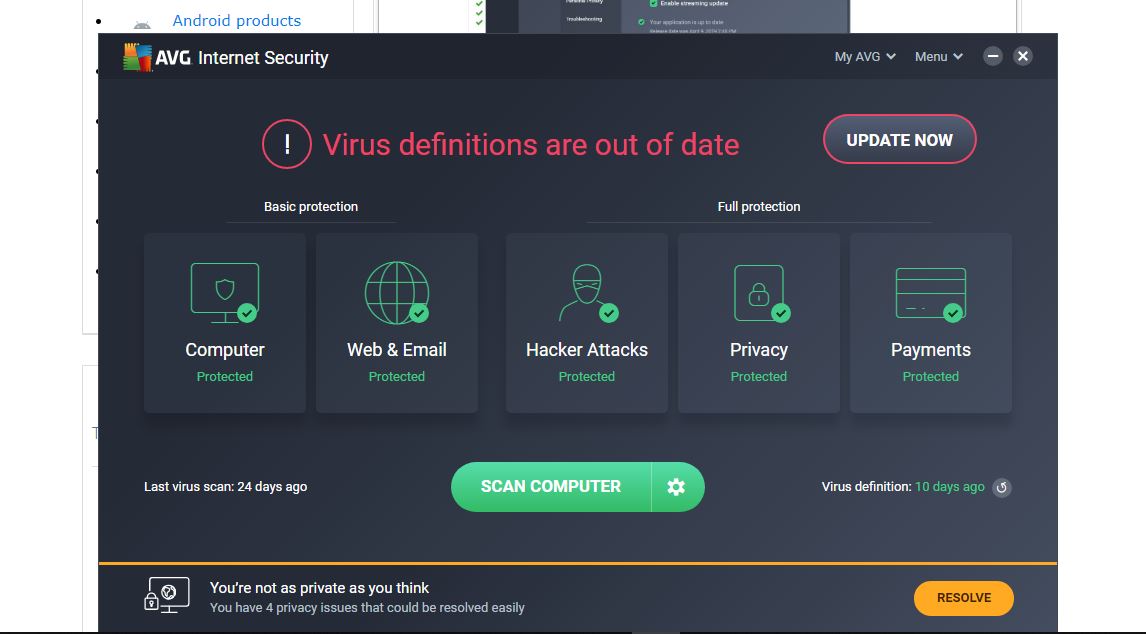Start a scan with SCAN COMPUTER

point(551,487)
